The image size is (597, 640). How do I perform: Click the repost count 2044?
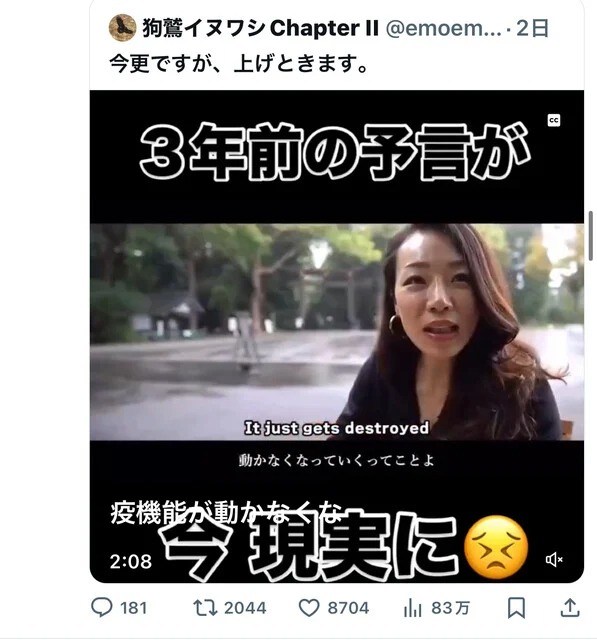pyautogui.click(x=245, y=608)
